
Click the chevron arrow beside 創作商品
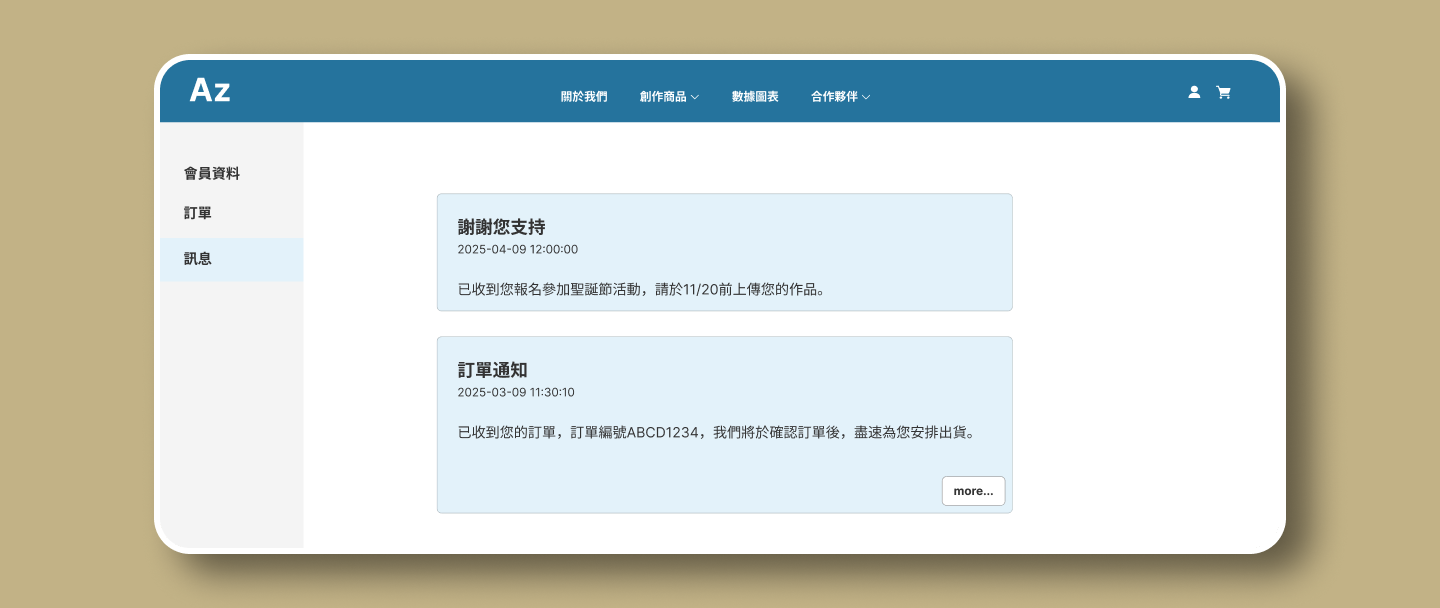tap(695, 97)
